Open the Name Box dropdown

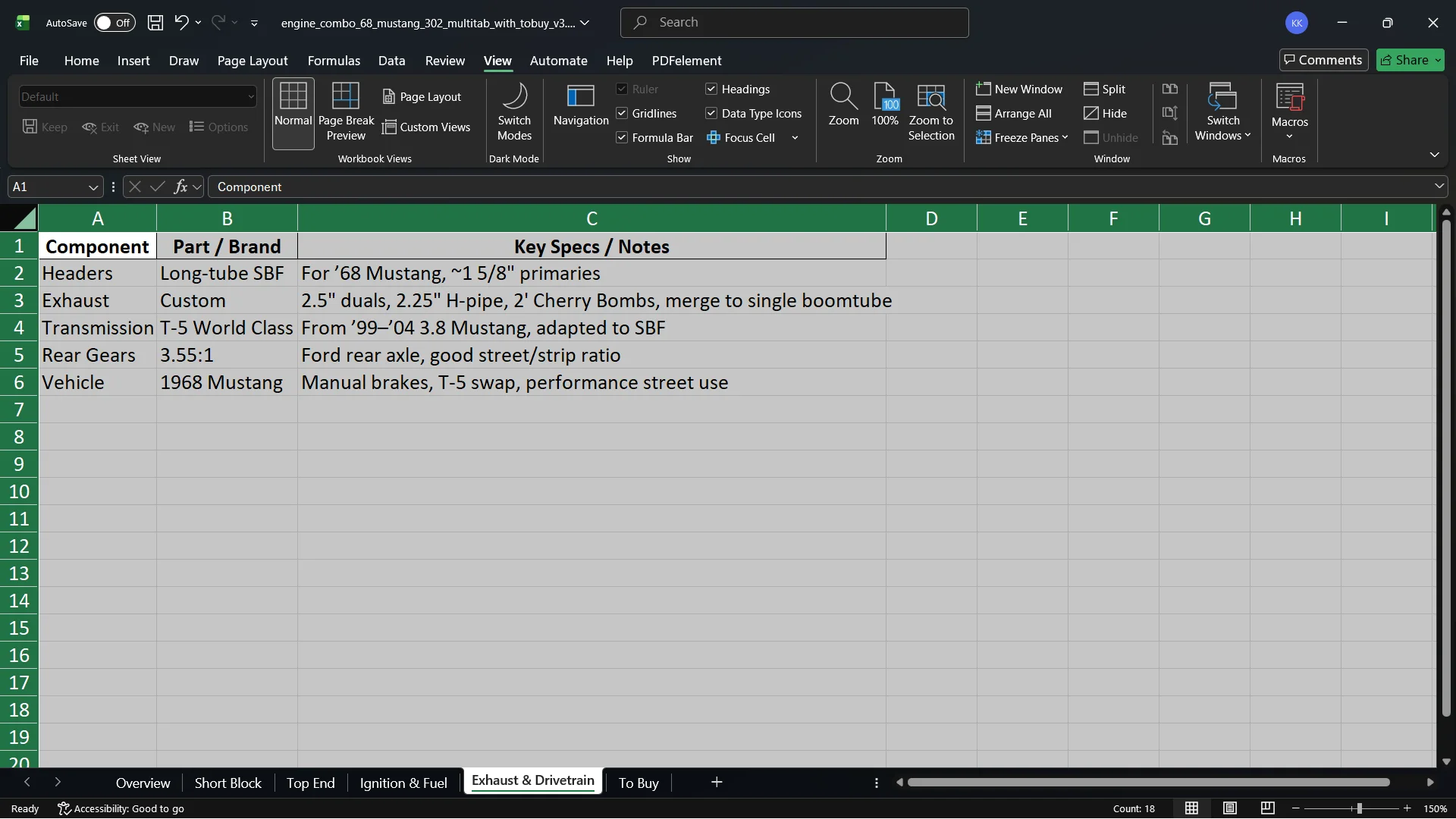coord(93,187)
